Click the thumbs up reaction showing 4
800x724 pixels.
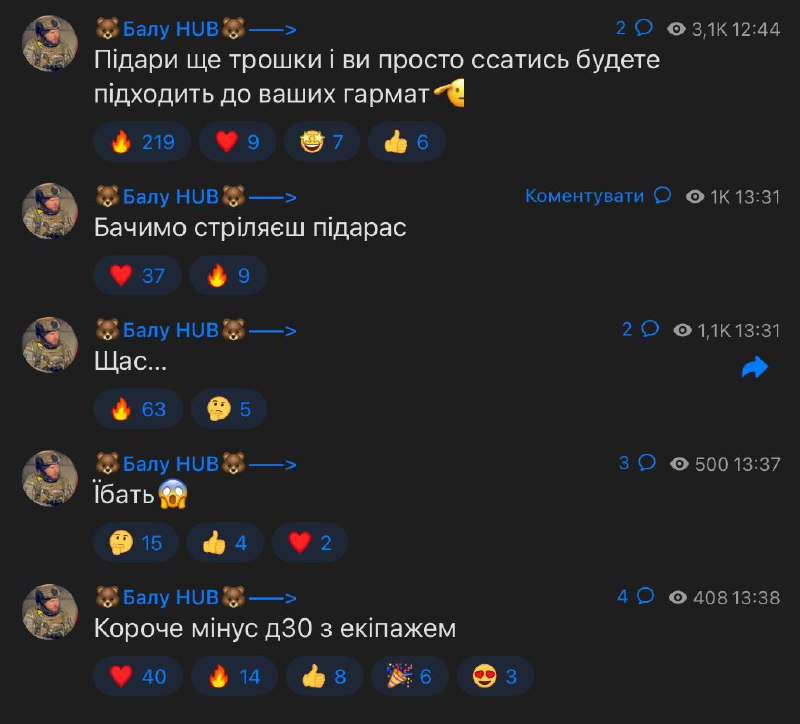coord(225,542)
